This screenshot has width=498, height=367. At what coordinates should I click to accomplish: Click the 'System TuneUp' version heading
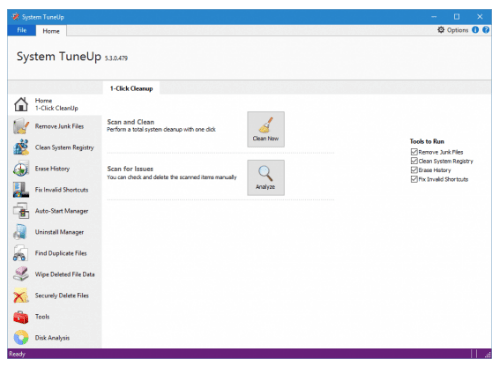pos(72,56)
